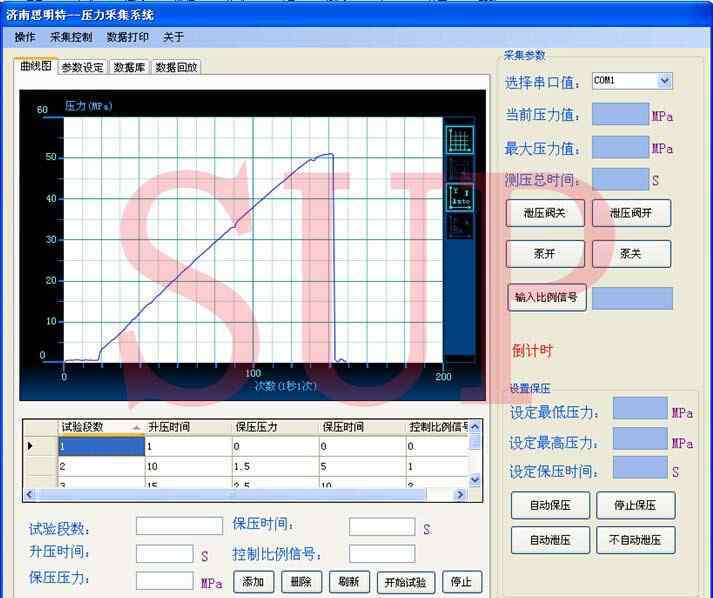Image resolution: width=713 pixels, height=598 pixels.
Task: Click the 保压压力 cell showing 1.5
Action: click(x=276, y=467)
